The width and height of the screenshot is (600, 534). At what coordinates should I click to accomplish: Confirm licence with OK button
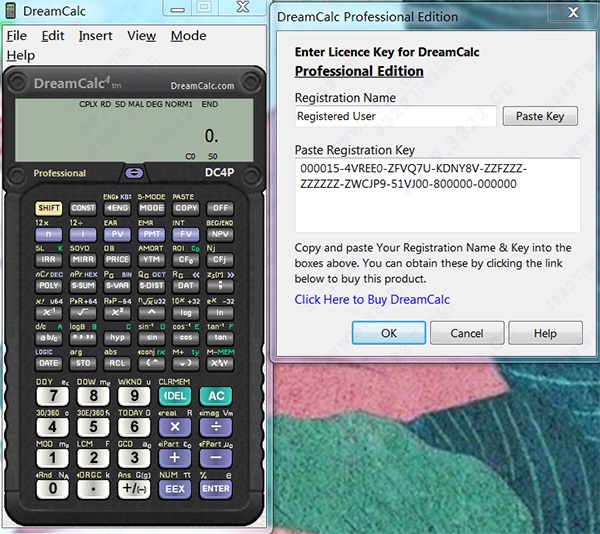coord(389,333)
